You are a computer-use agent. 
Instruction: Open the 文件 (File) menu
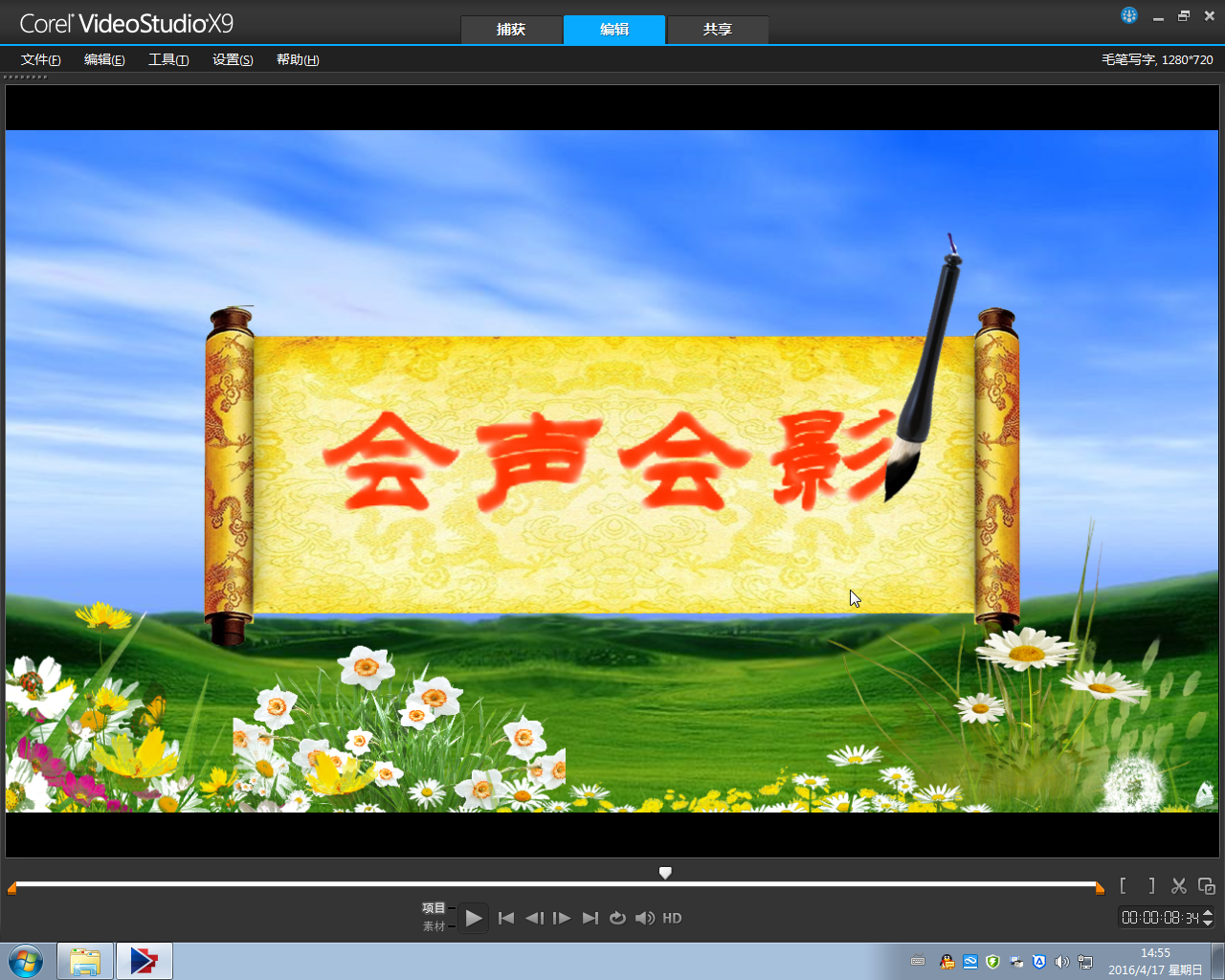(x=41, y=59)
